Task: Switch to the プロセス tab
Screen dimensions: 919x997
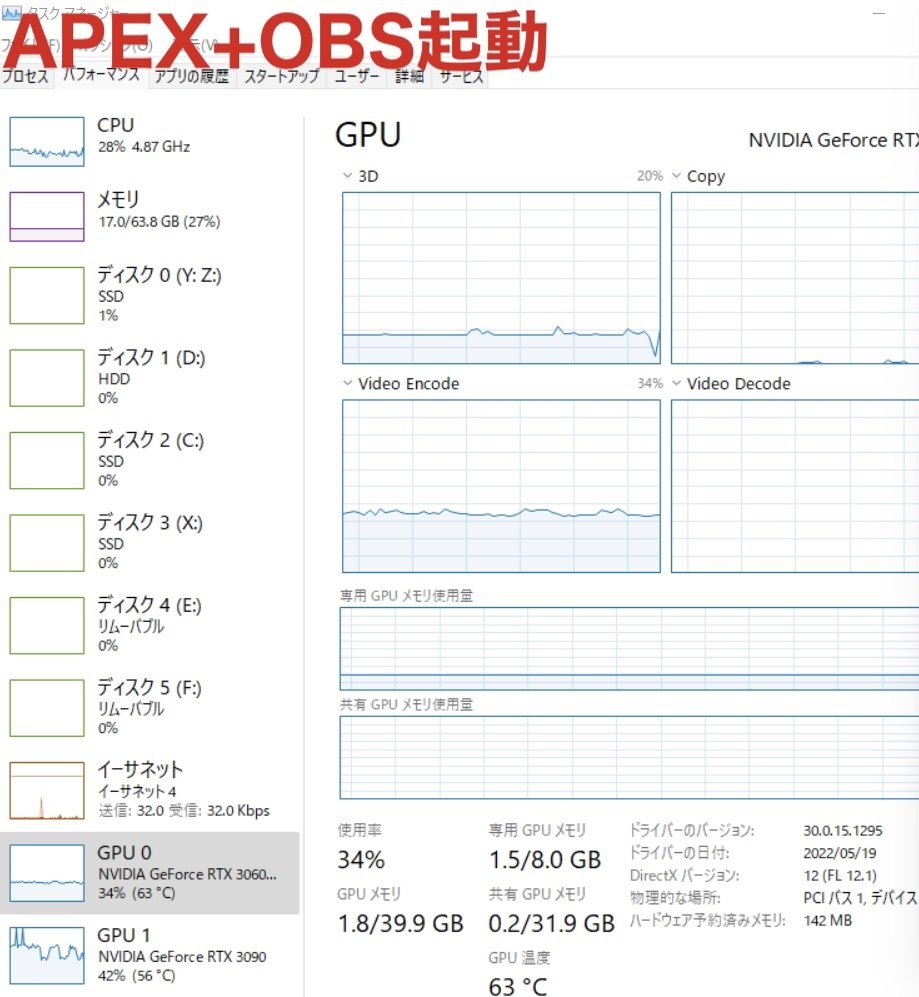Action: tap(25, 76)
